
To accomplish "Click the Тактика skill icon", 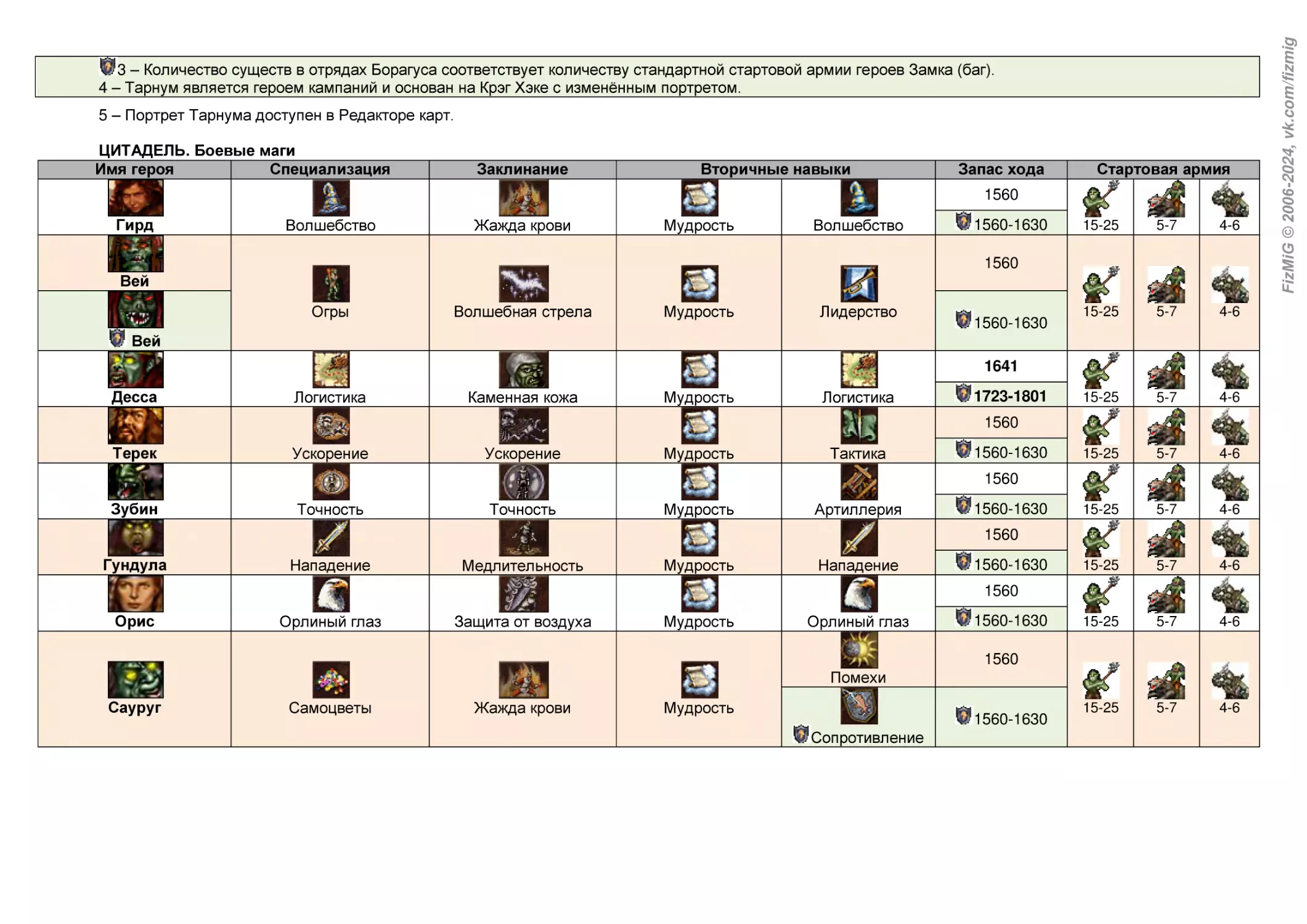I will (859, 426).
